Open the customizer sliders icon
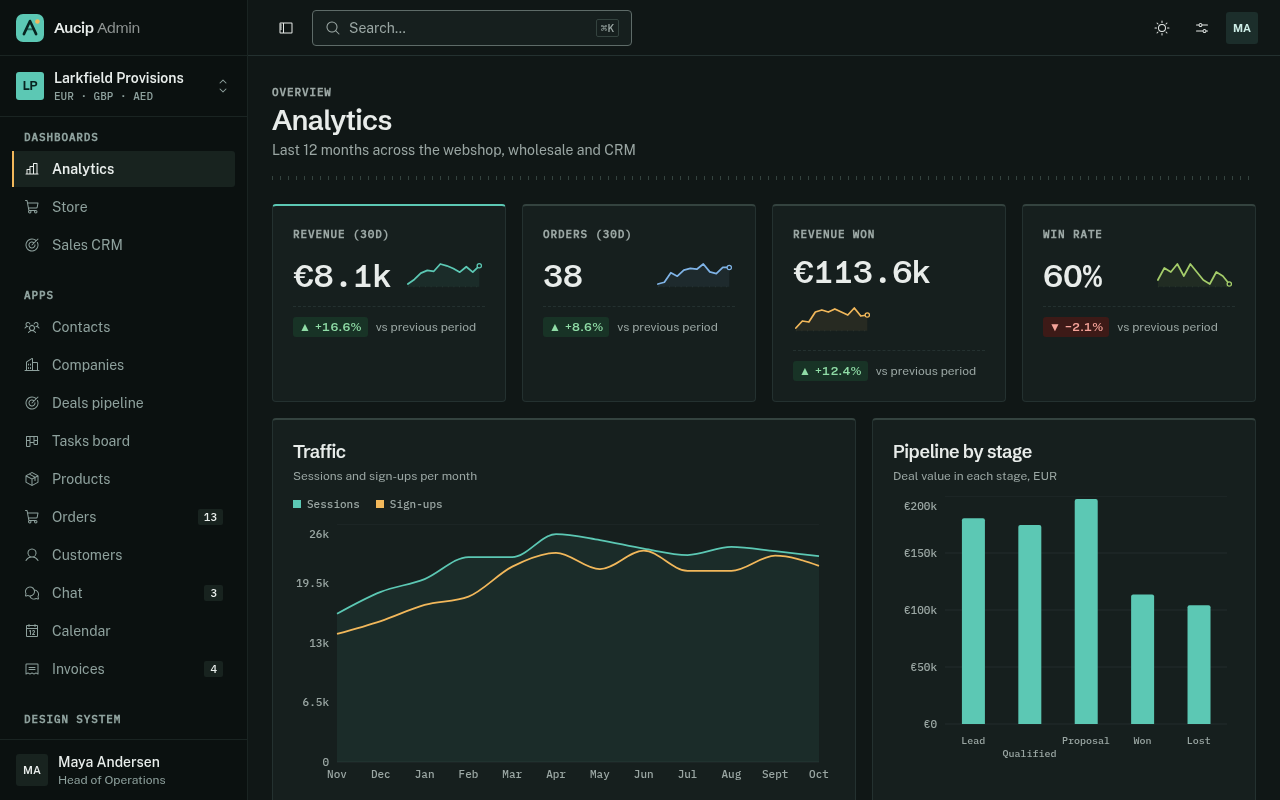The image size is (1280, 800). pyautogui.click(x=1202, y=28)
